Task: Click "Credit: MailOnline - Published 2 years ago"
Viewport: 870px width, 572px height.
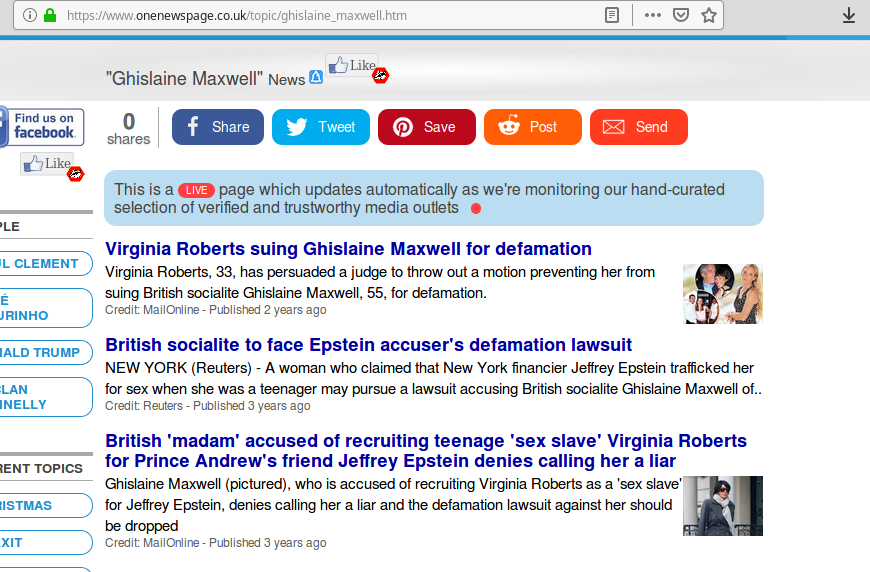Action: click(x=216, y=310)
